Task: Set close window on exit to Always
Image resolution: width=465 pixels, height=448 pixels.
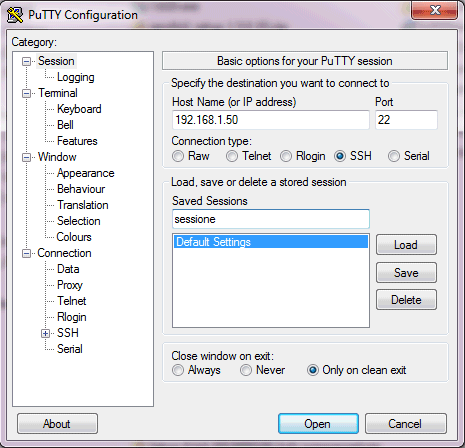Action: [178, 370]
